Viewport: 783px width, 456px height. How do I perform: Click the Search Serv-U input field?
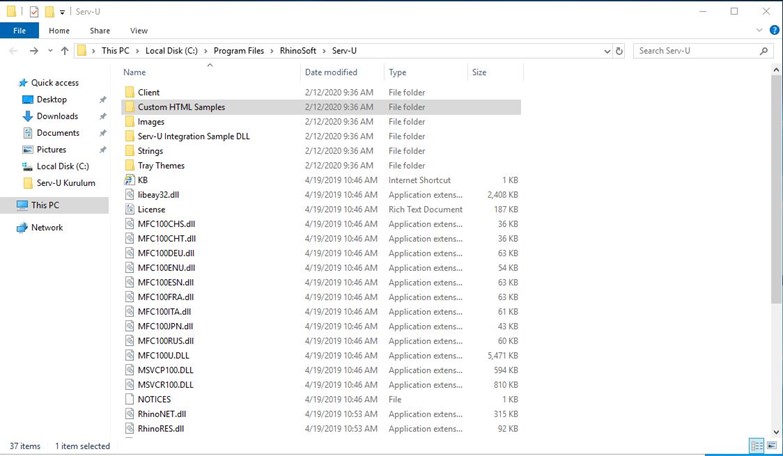pos(703,51)
